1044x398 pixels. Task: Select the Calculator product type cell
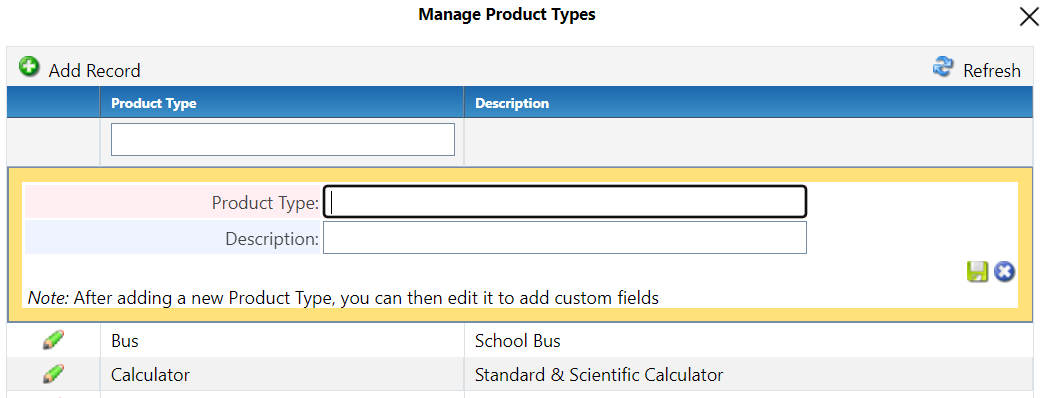(282, 375)
